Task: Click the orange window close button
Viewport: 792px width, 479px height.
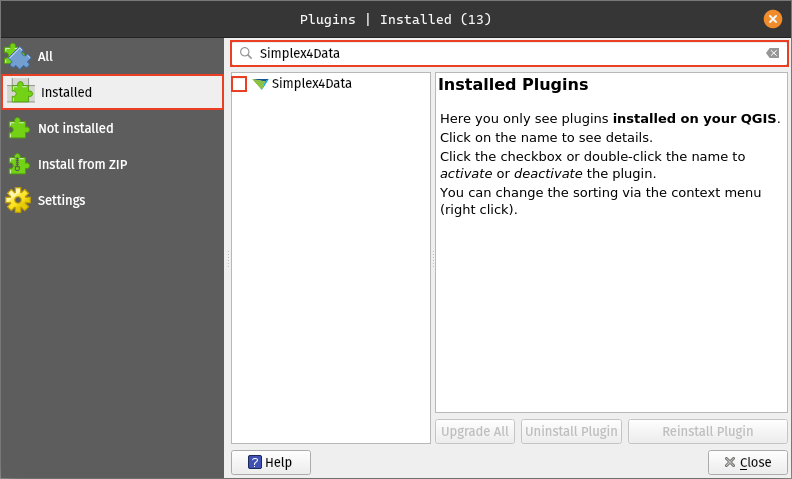Action: coord(772,19)
